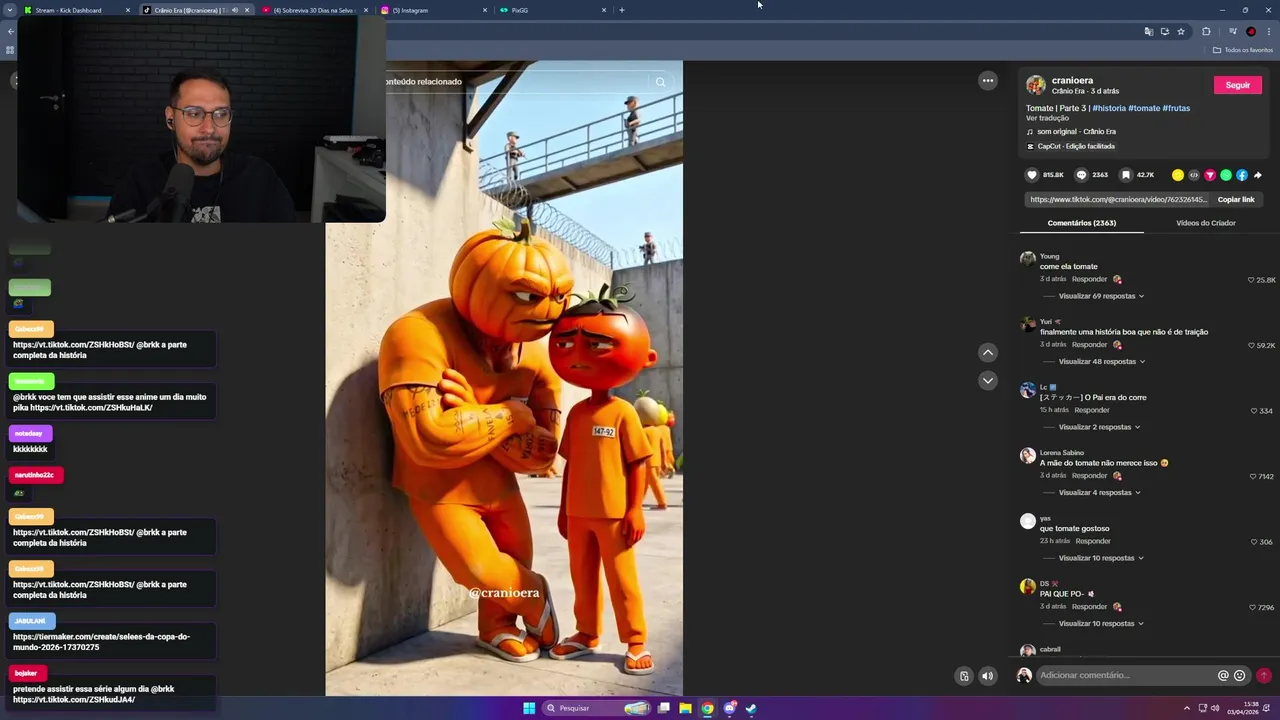The width and height of the screenshot is (1280, 720).
Task: Open browser tab search dropdown
Action: (9, 10)
